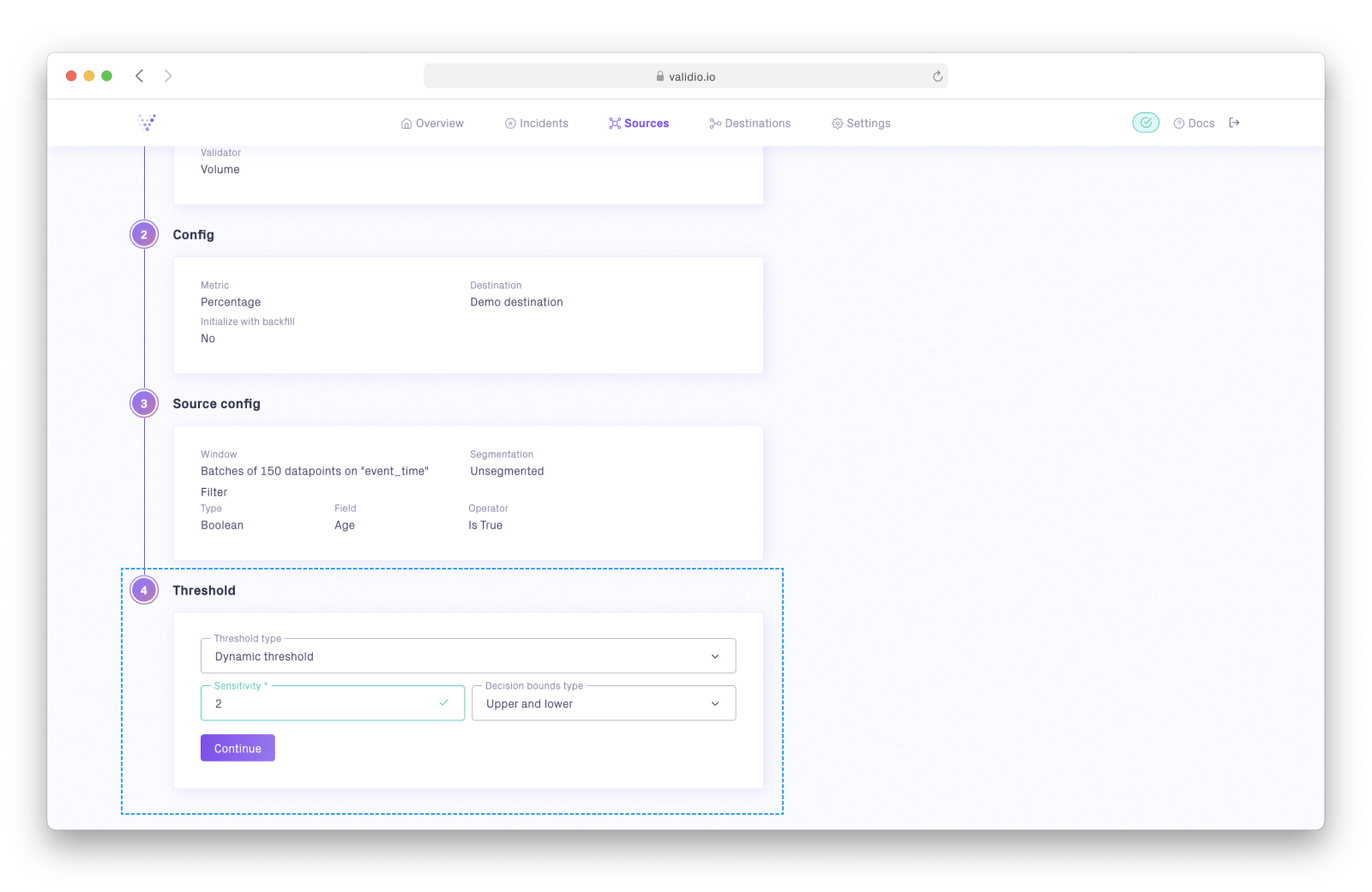Click the Continue button
The height and width of the screenshot is (892, 1372).
pos(238,748)
